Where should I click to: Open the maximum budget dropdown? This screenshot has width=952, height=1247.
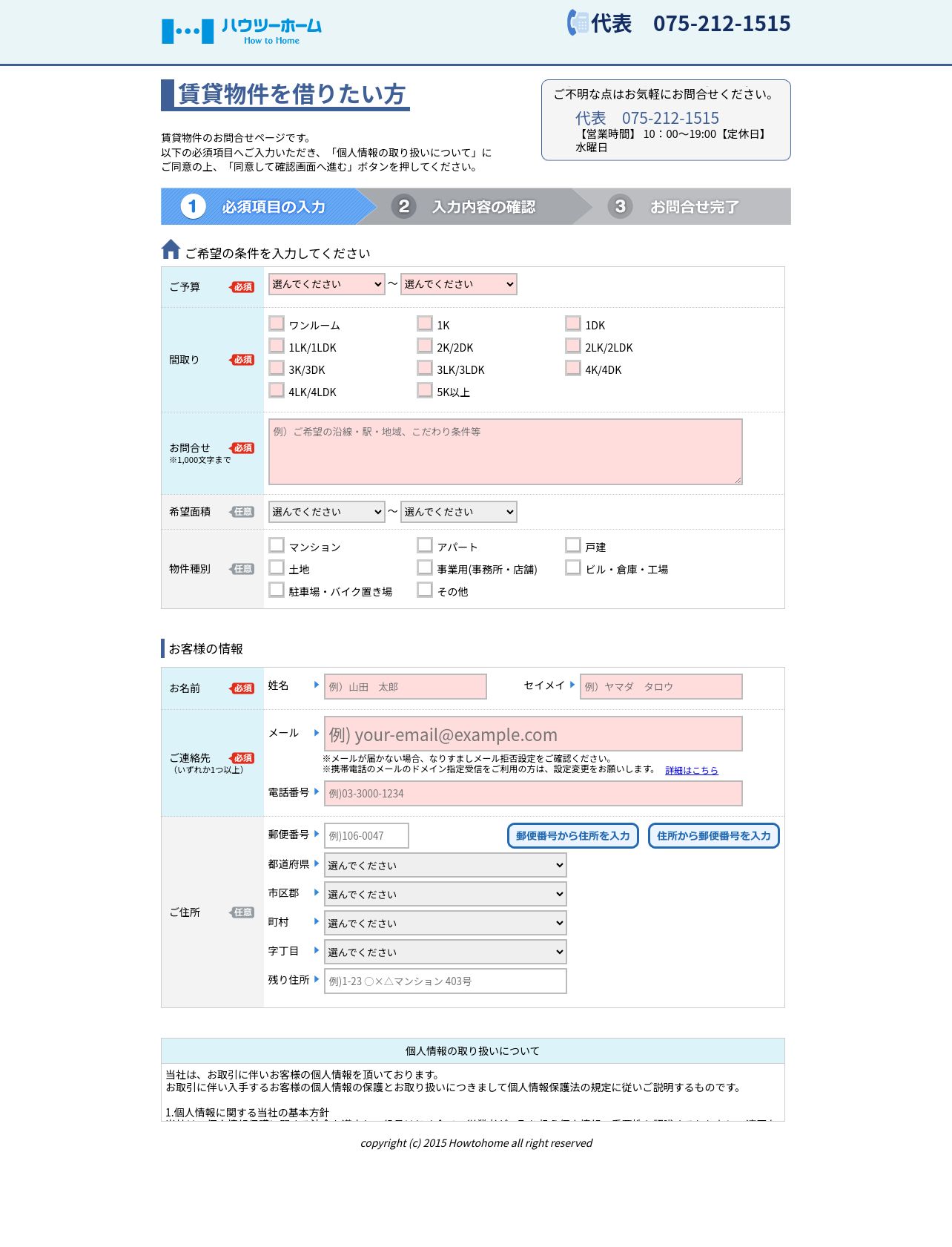click(458, 284)
